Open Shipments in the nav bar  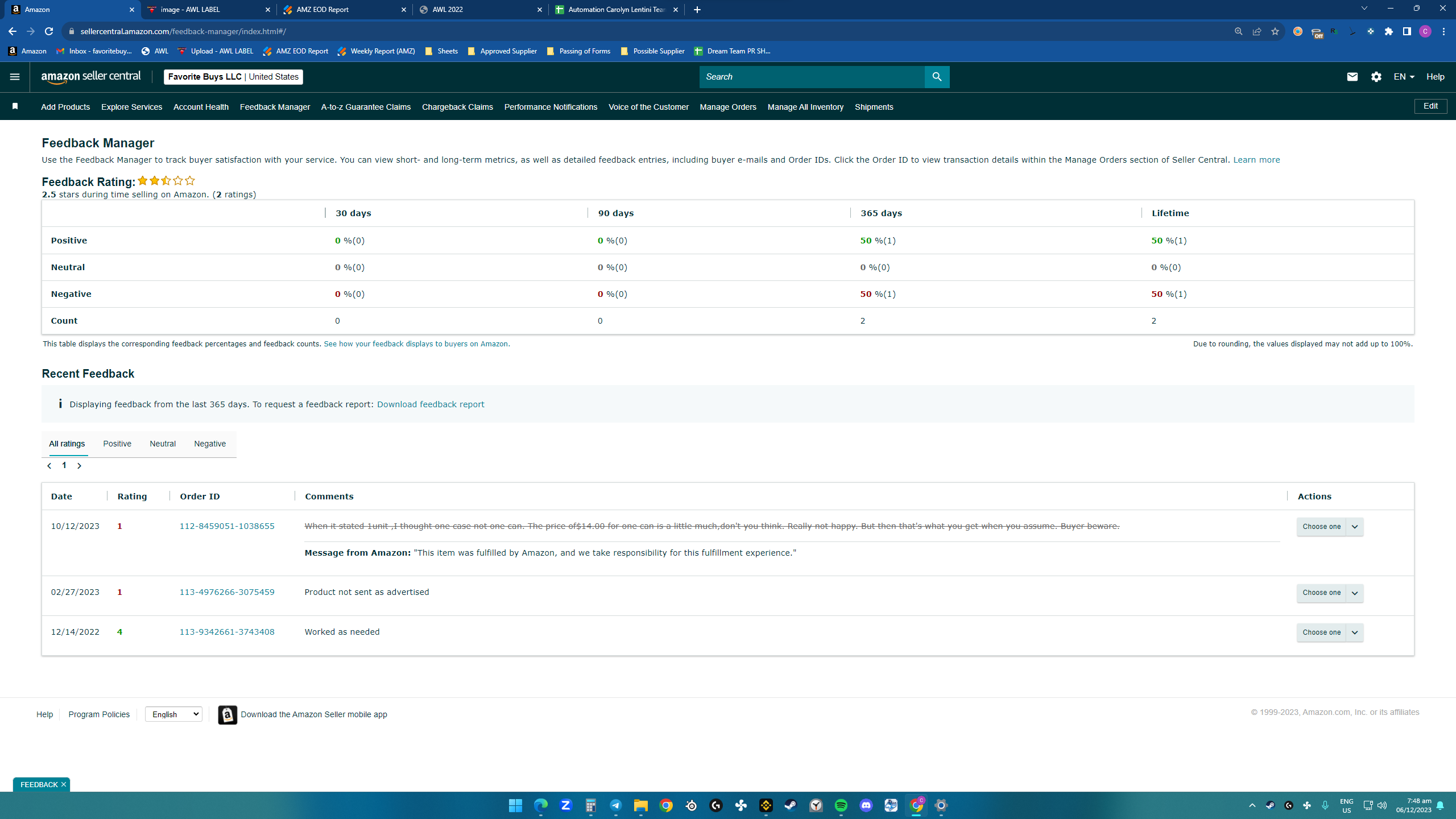pos(874,107)
